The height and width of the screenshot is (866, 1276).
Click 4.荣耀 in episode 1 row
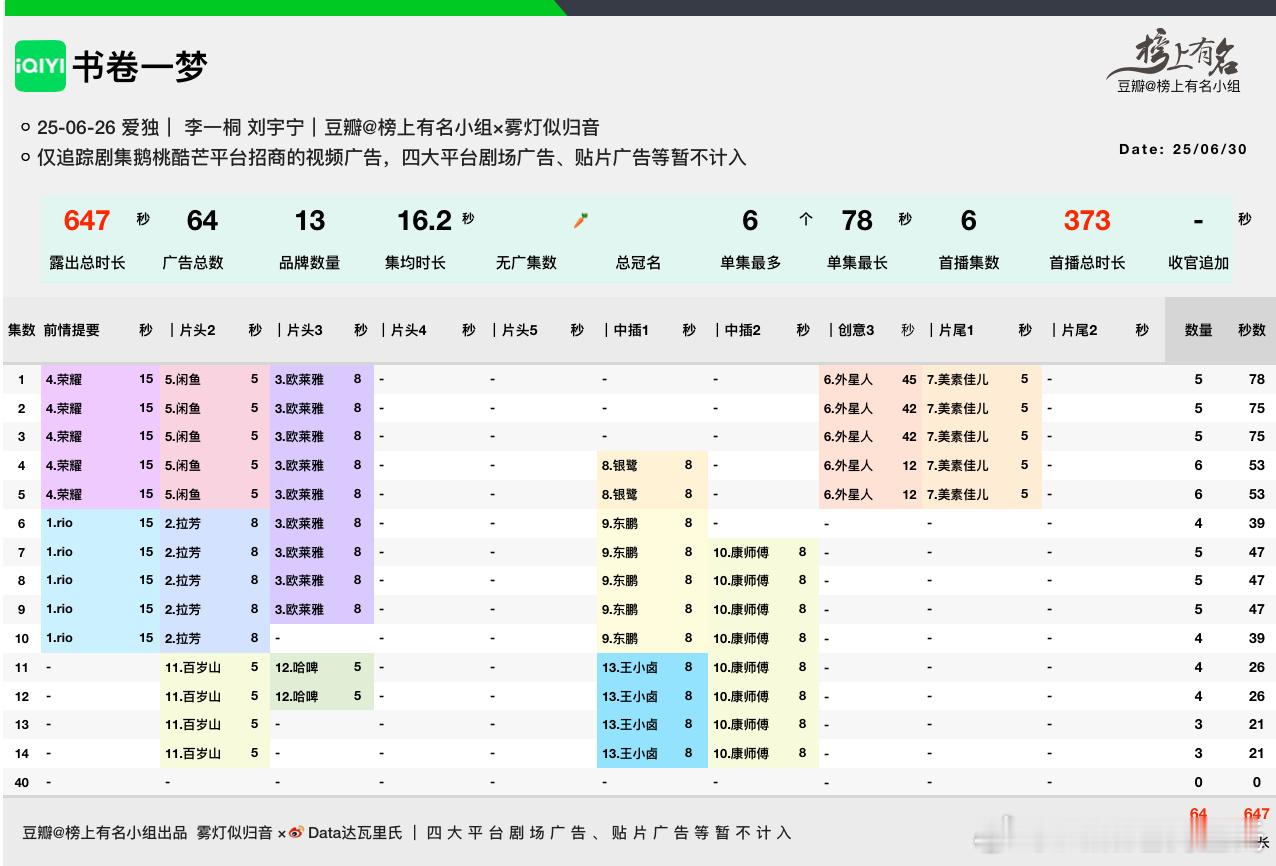coord(64,380)
